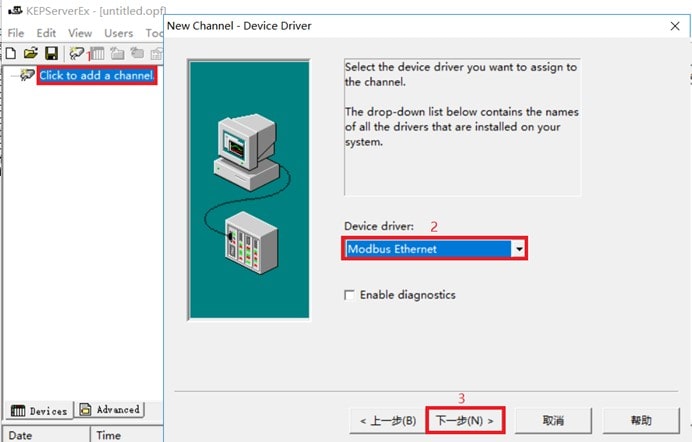Screen dimensions: 692x442
Task: Switch to the Devices tab
Action: 39,410
